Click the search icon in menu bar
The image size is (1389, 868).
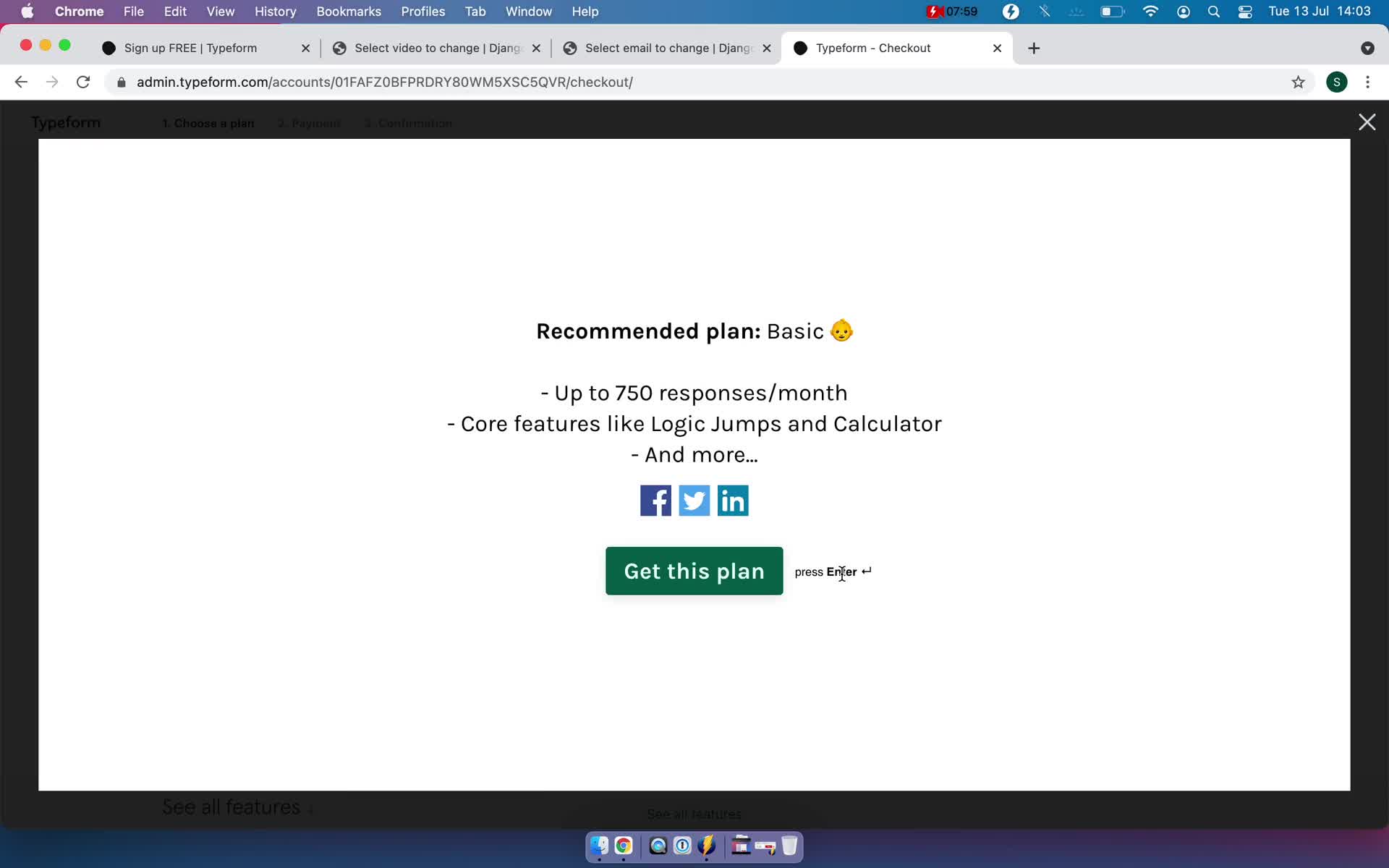click(x=1213, y=11)
